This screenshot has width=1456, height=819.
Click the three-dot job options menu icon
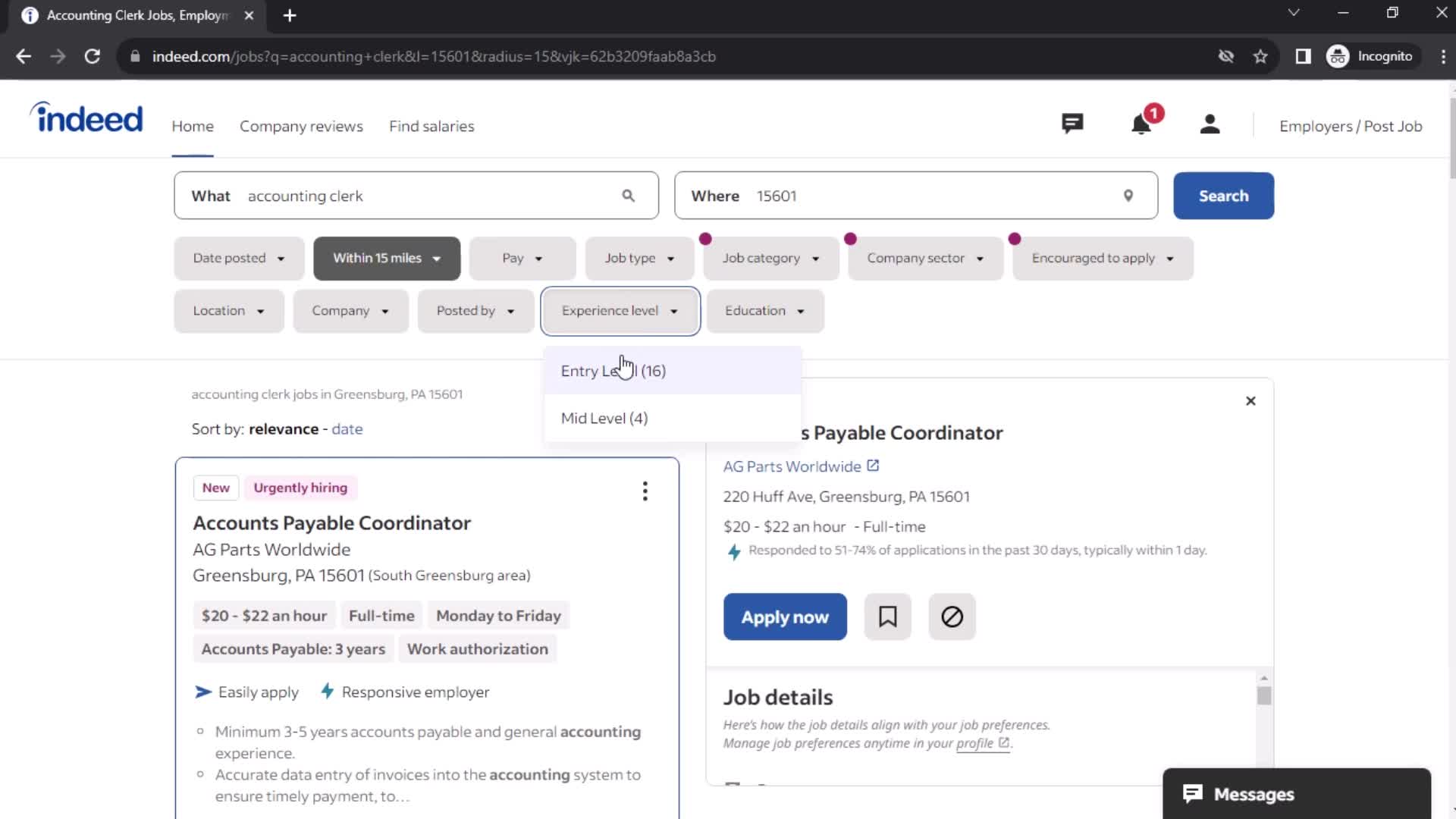tap(646, 490)
